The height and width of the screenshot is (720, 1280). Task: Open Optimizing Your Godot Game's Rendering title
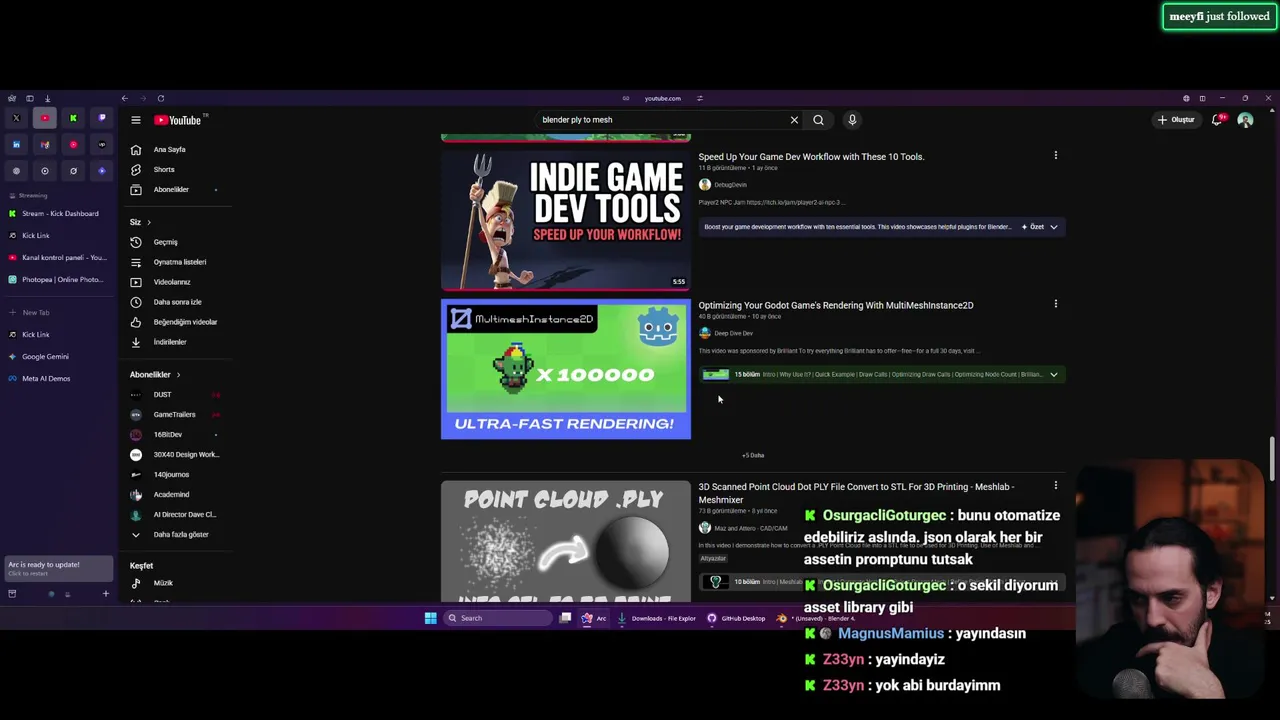point(836,305)
